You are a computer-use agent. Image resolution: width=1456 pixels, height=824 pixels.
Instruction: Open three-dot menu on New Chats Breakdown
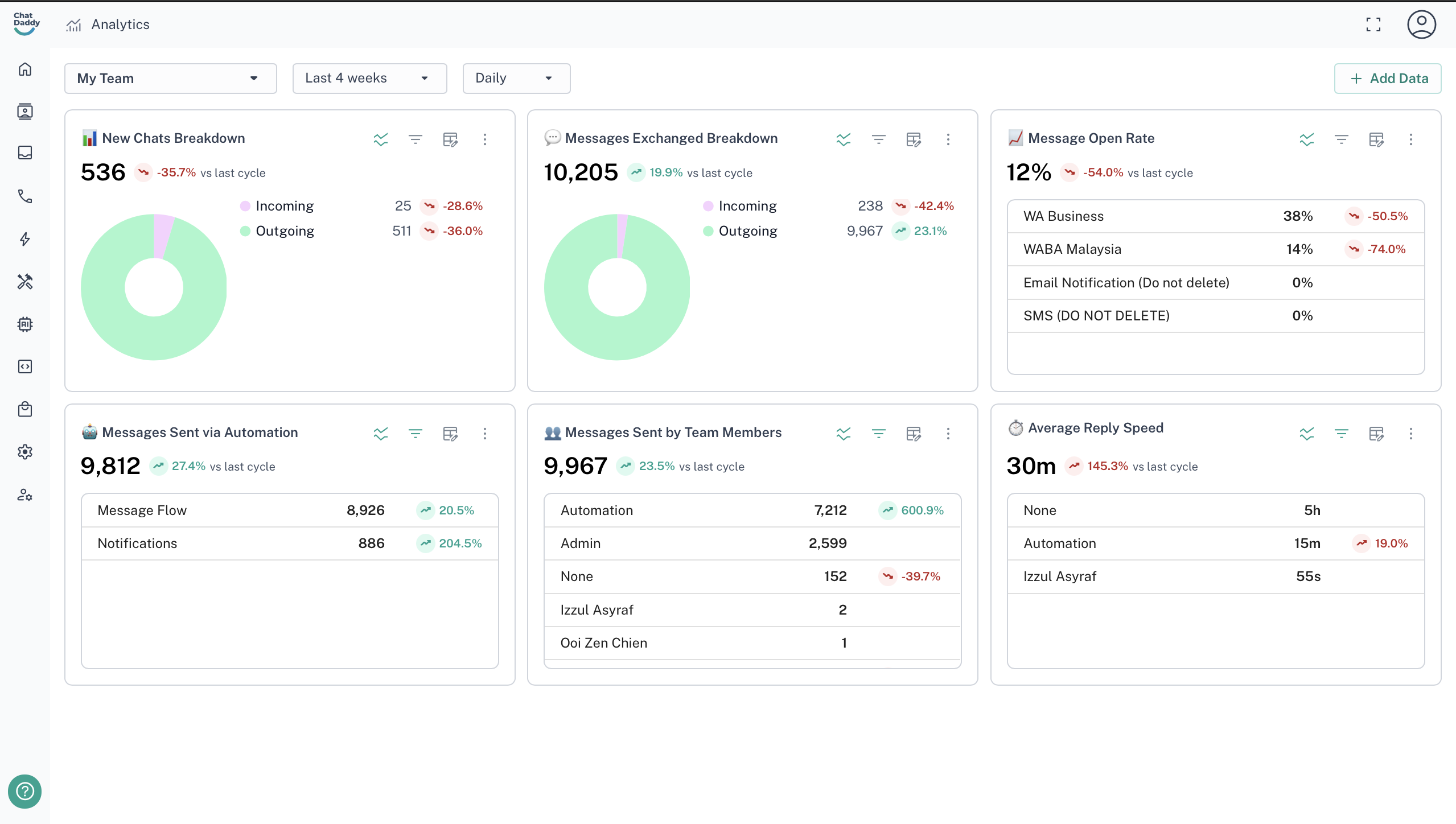pyautogui.click(x=485, y=139)
